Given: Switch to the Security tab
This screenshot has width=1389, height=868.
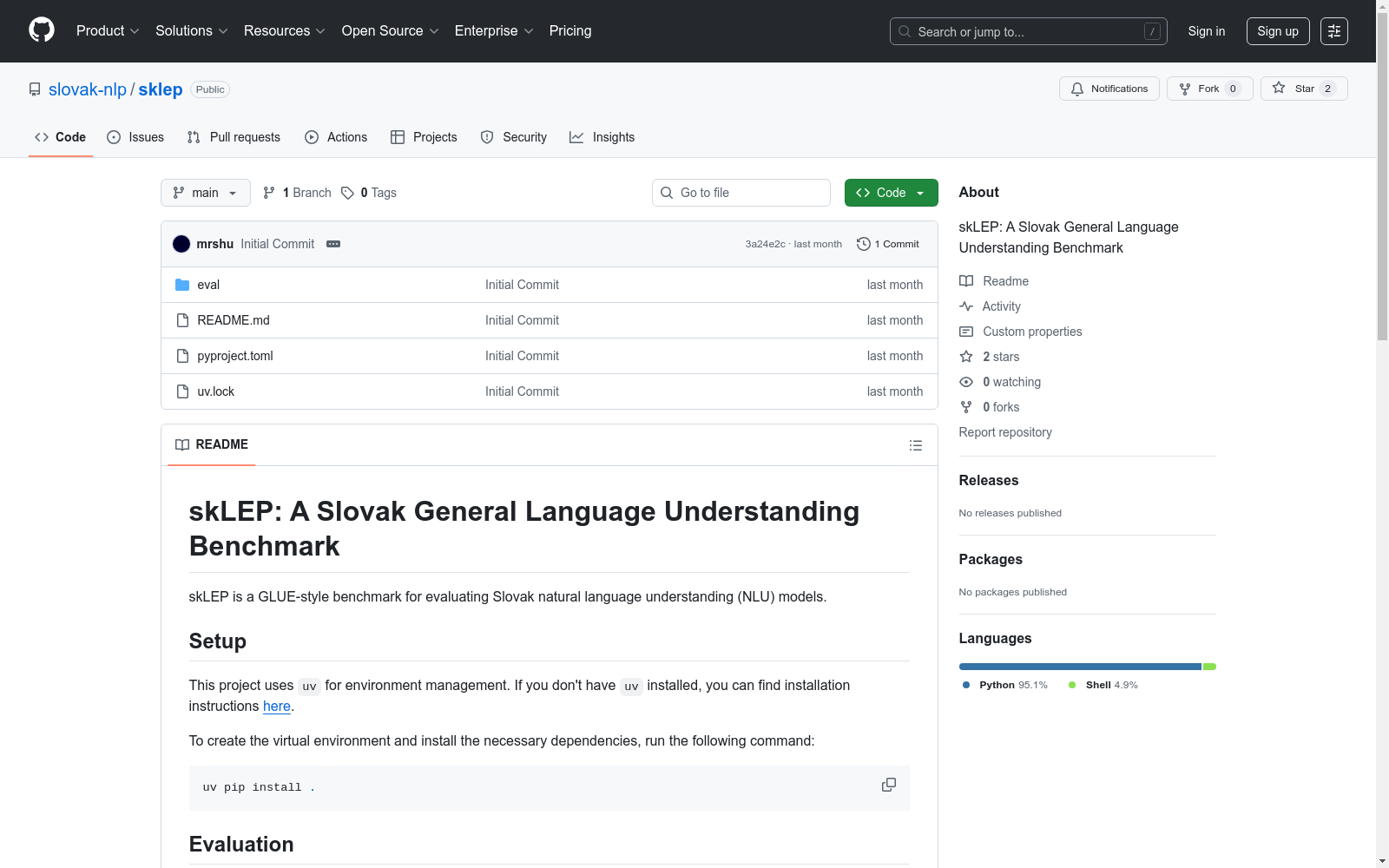Looking at the screenshot, I should coord(514,137).
